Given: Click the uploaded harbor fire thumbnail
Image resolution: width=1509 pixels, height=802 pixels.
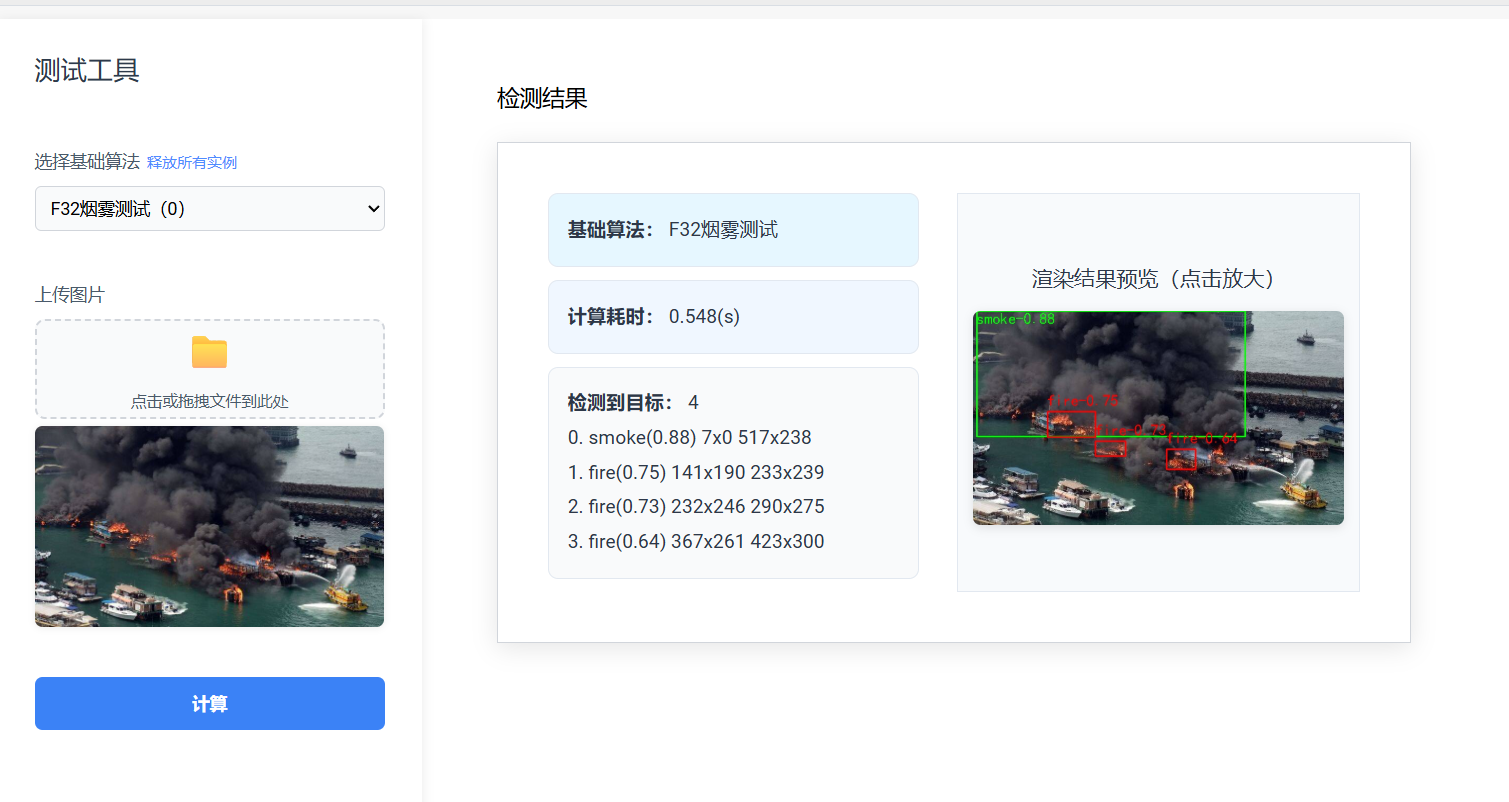Looking at the screenshot, I should click(209, 526).
